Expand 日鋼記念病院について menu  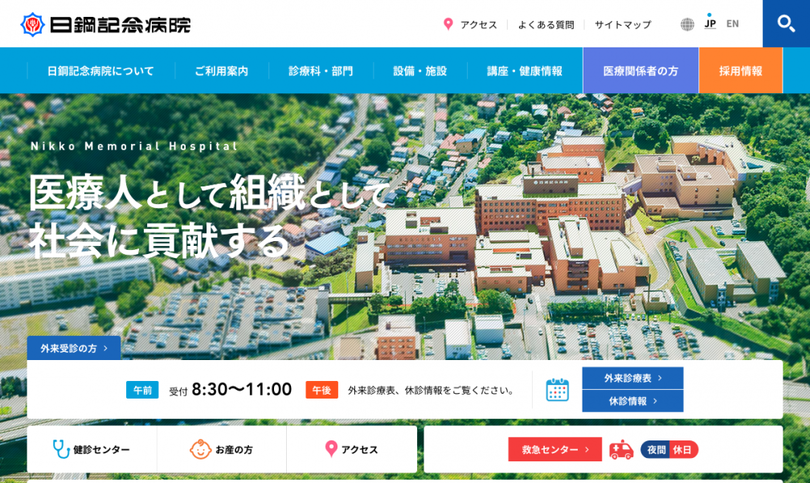100,71
